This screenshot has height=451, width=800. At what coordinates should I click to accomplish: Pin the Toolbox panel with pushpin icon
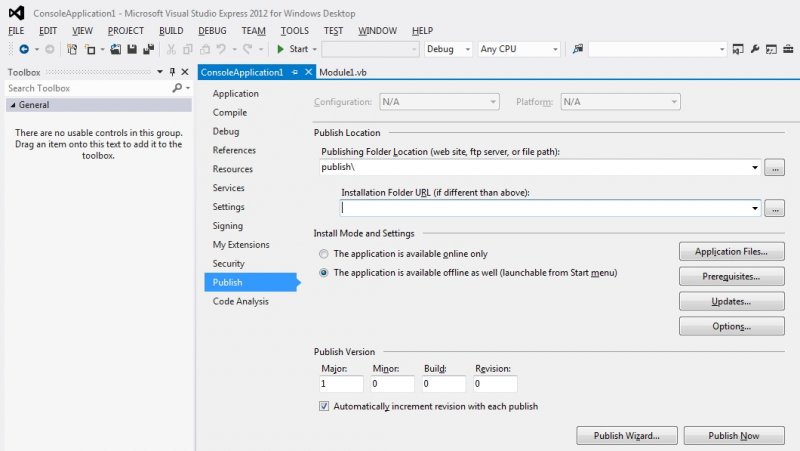tap(172, 72)
